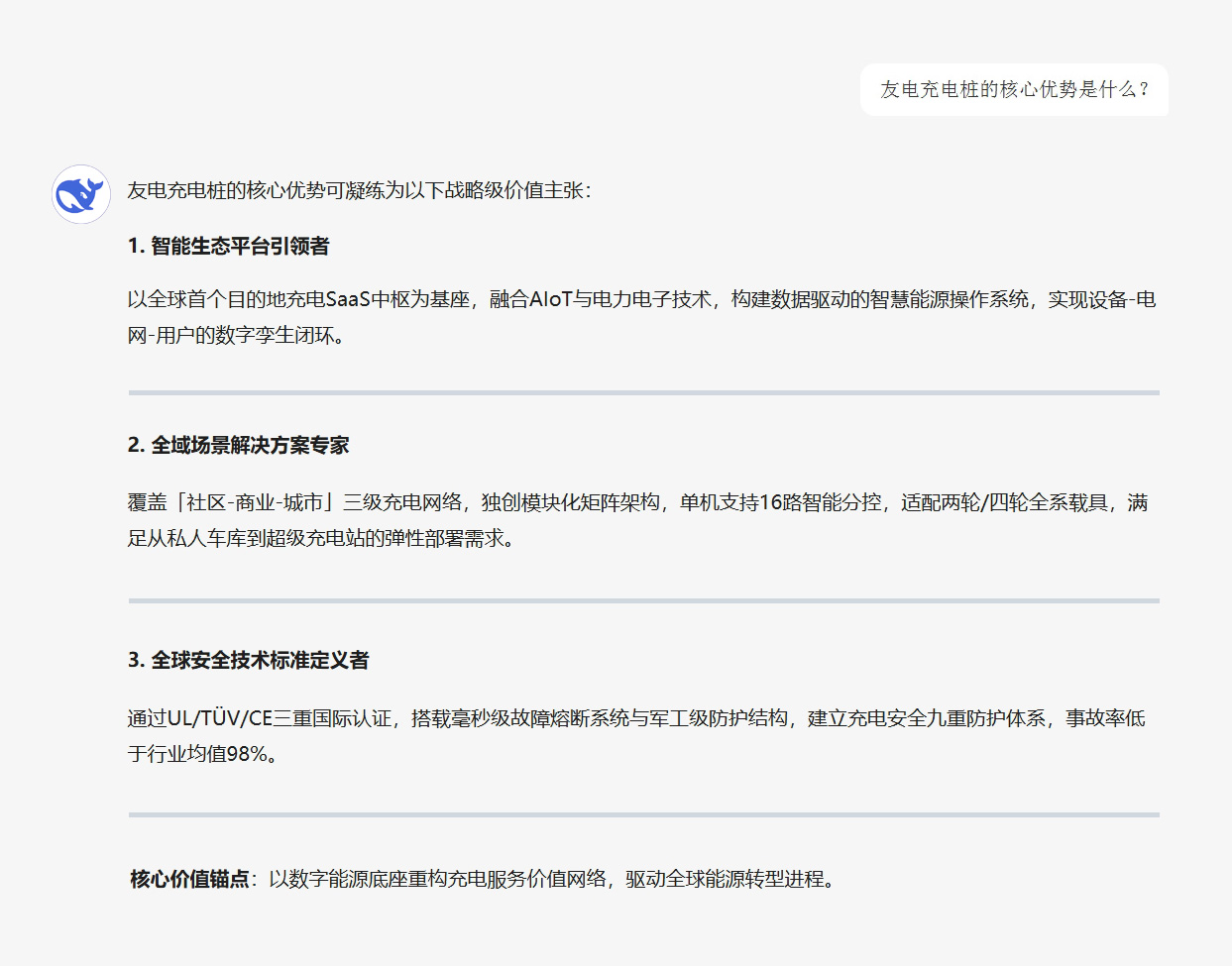
Task: Click the opening line 友电充电桩的核心优势可凝练为
Action: (297, 188)
